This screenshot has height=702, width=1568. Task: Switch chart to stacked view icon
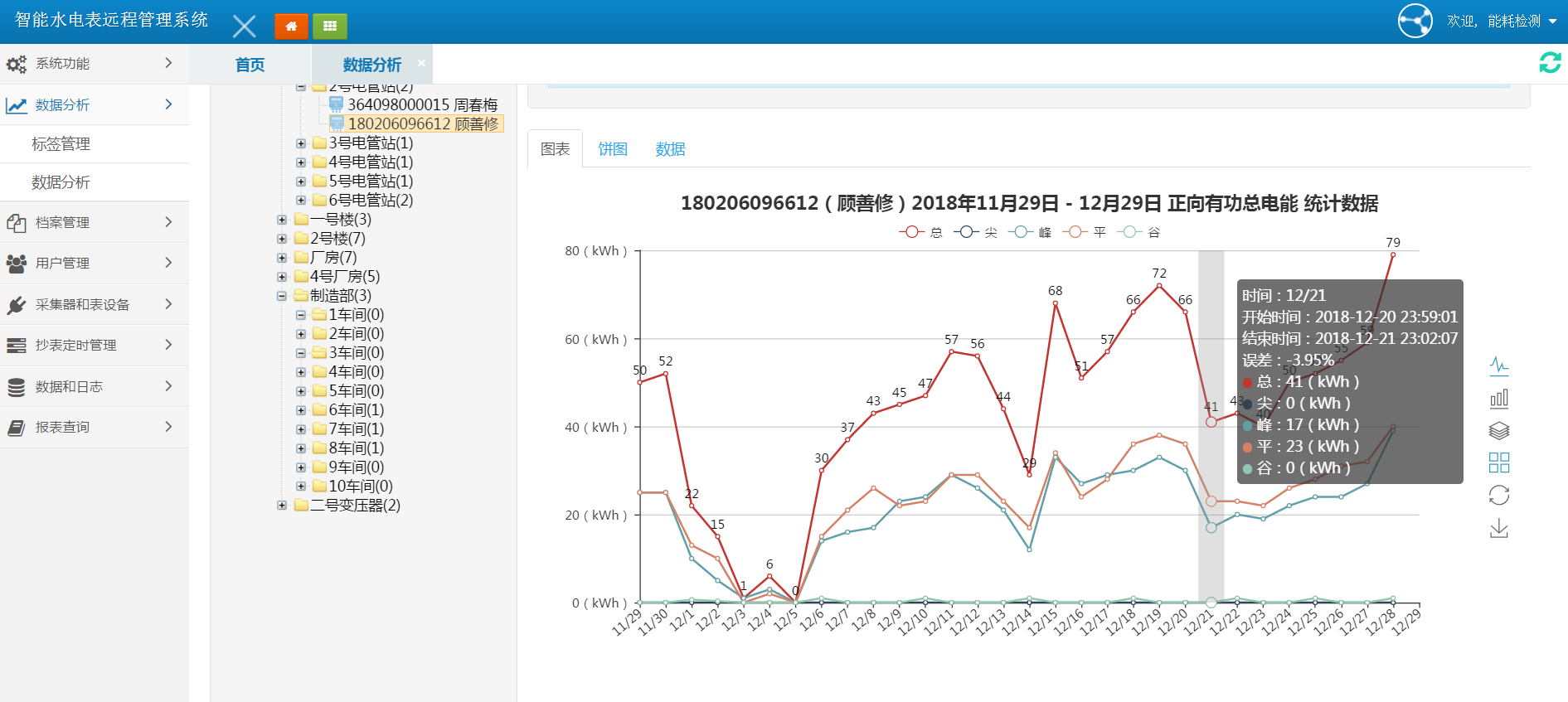[1498, 431]
